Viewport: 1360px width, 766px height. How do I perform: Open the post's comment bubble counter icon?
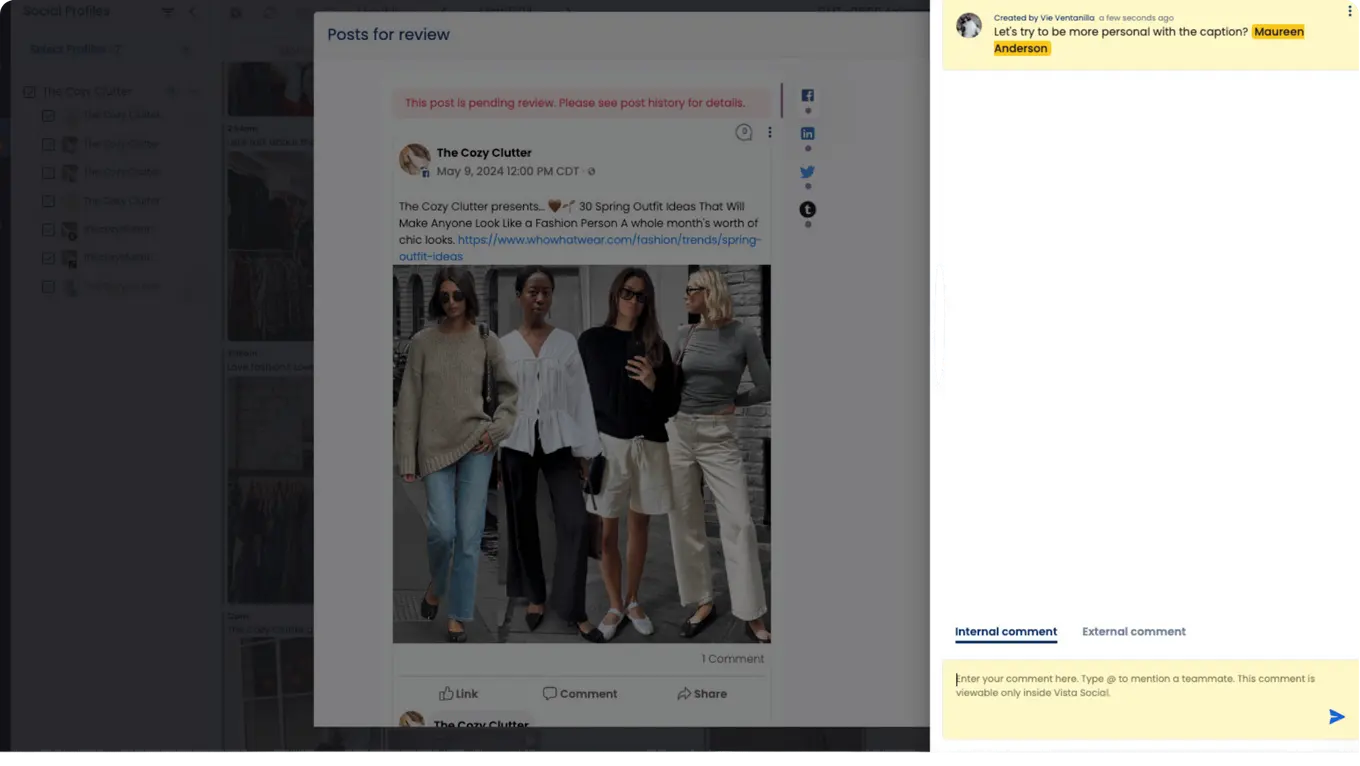[743, 132]
